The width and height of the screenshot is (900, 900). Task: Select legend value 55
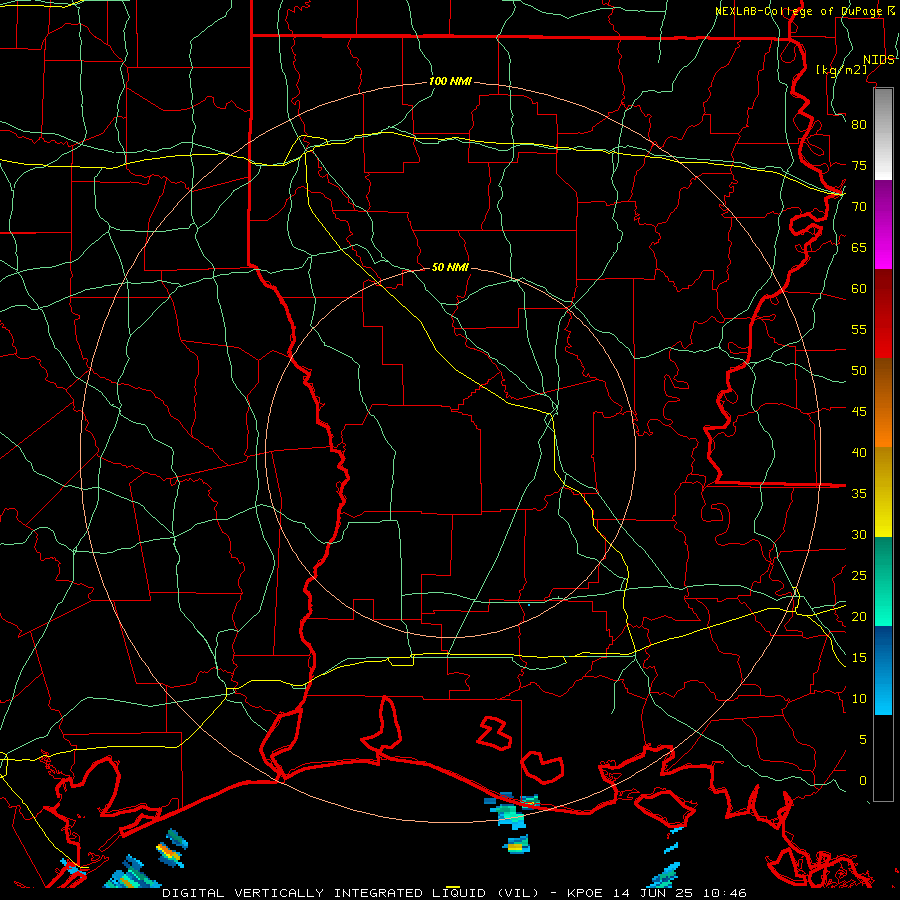coord(859,329)
